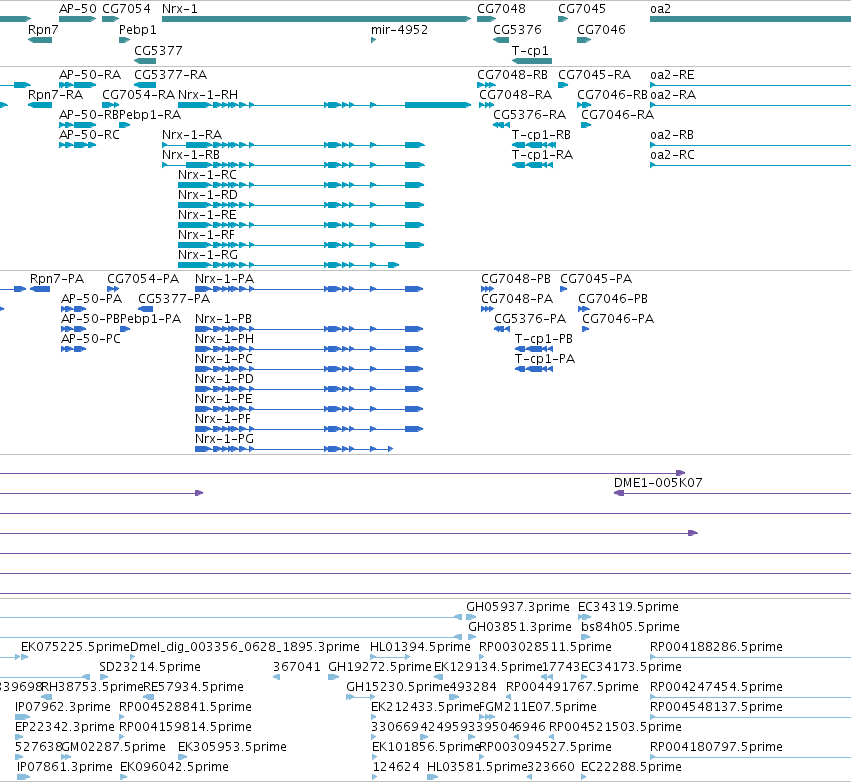Image resolution: width=851 pixels, height=782 pixels.
Task: Click the IP07962.3prime EST label
Action: (62, 707)
